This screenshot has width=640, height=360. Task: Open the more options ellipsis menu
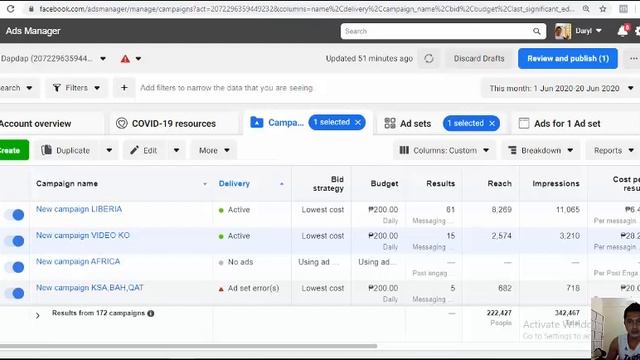tap(633, 59)
